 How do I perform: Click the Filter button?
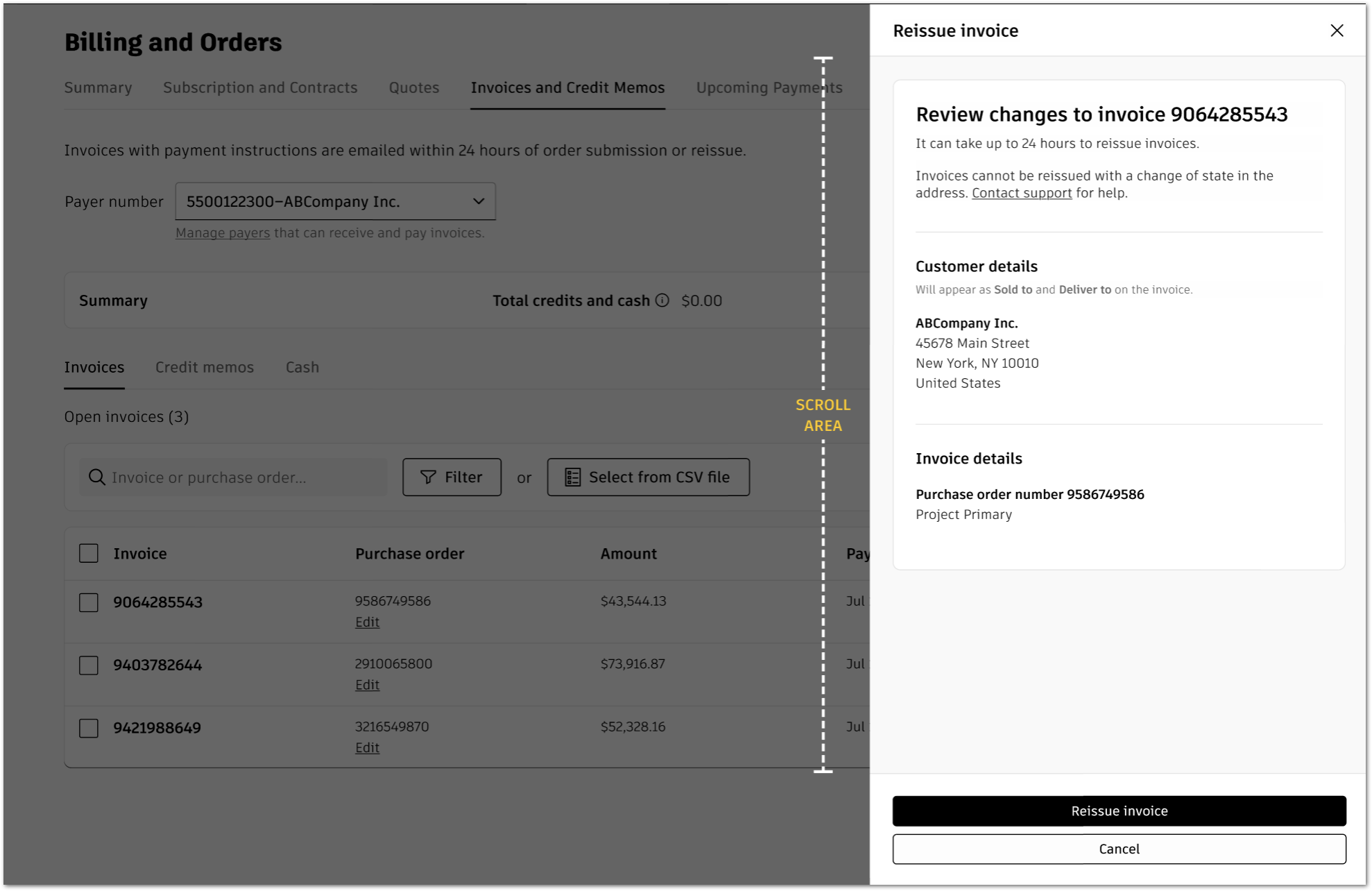point(452,477)
